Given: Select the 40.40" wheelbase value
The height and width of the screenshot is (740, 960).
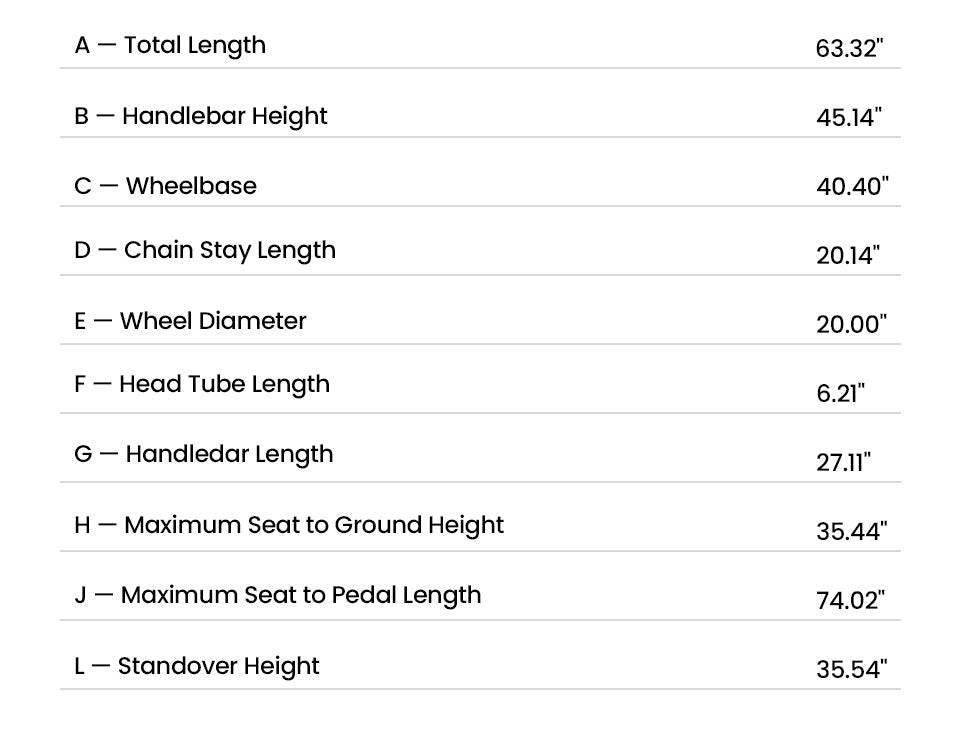Looking at the screenshot, I should [x=852, y=186].
